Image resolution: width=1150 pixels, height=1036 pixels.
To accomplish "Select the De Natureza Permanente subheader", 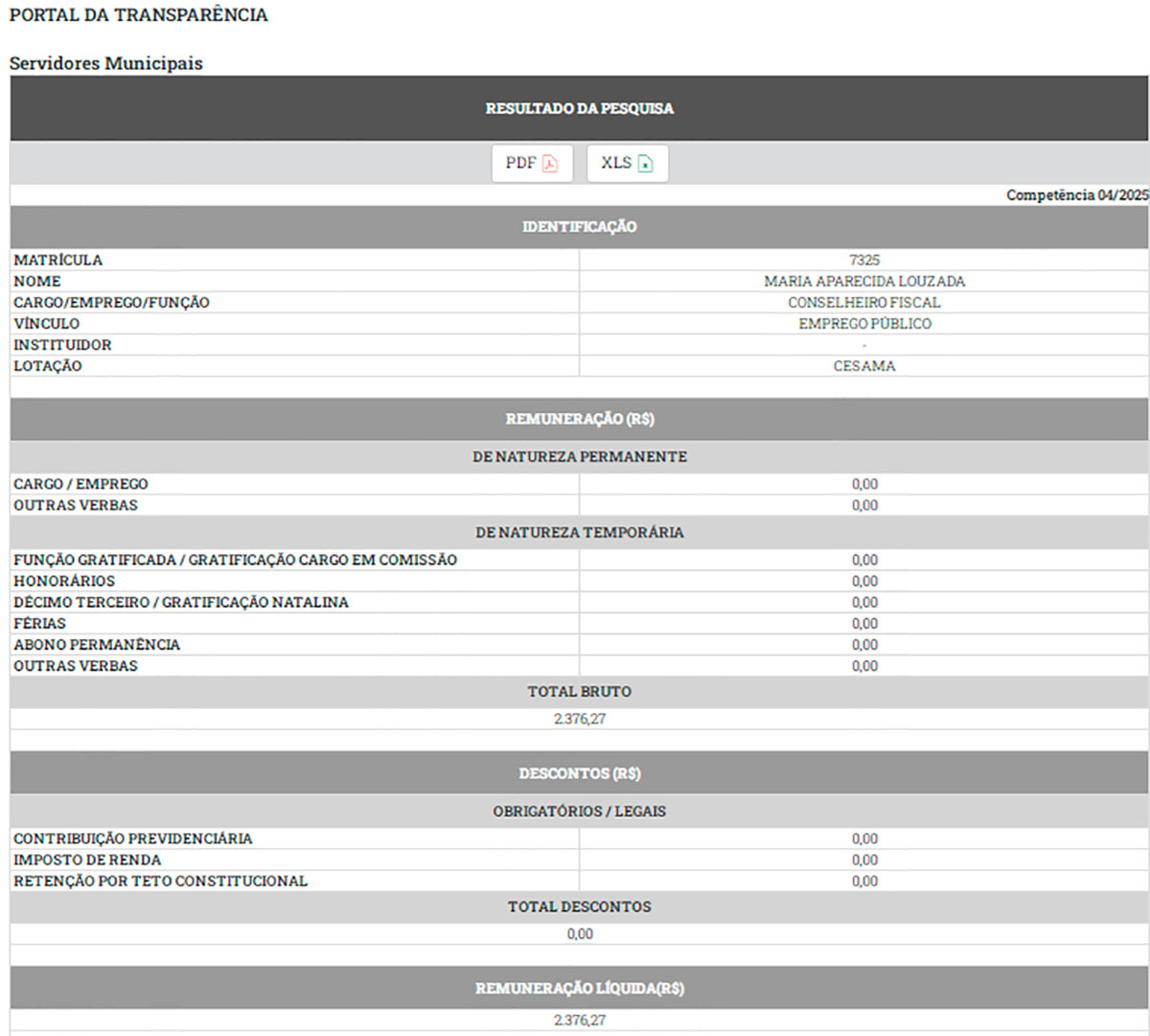I will [580, 457].
